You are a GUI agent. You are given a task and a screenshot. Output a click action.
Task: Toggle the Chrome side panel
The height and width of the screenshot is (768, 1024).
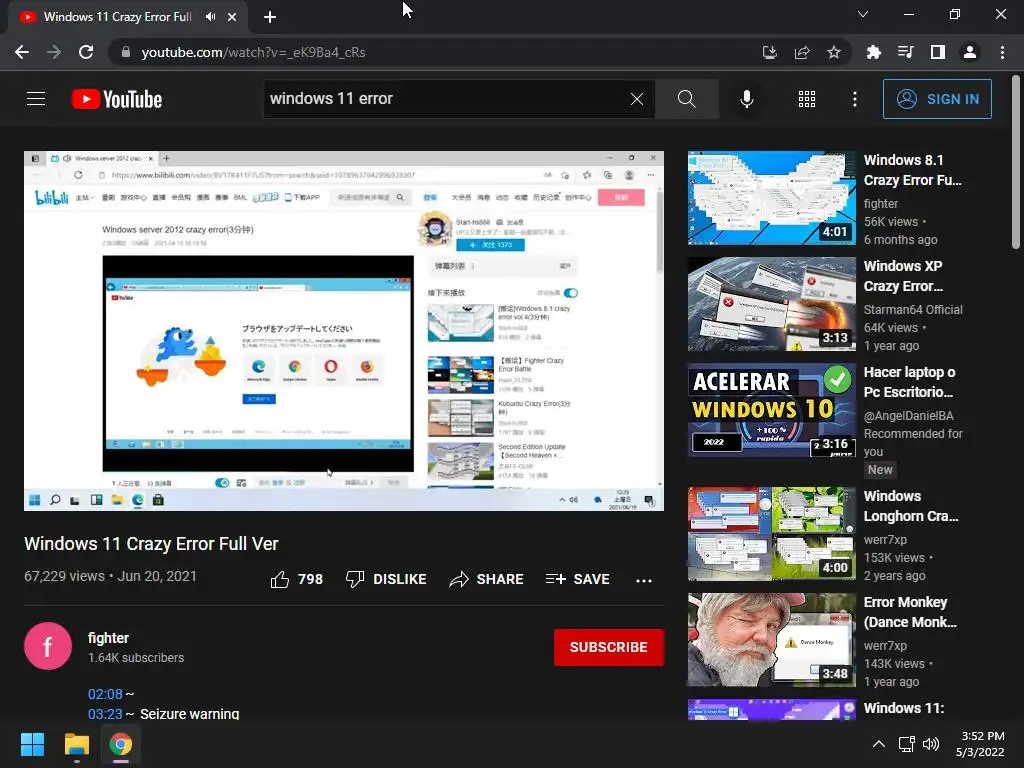[x=938, y=52]
